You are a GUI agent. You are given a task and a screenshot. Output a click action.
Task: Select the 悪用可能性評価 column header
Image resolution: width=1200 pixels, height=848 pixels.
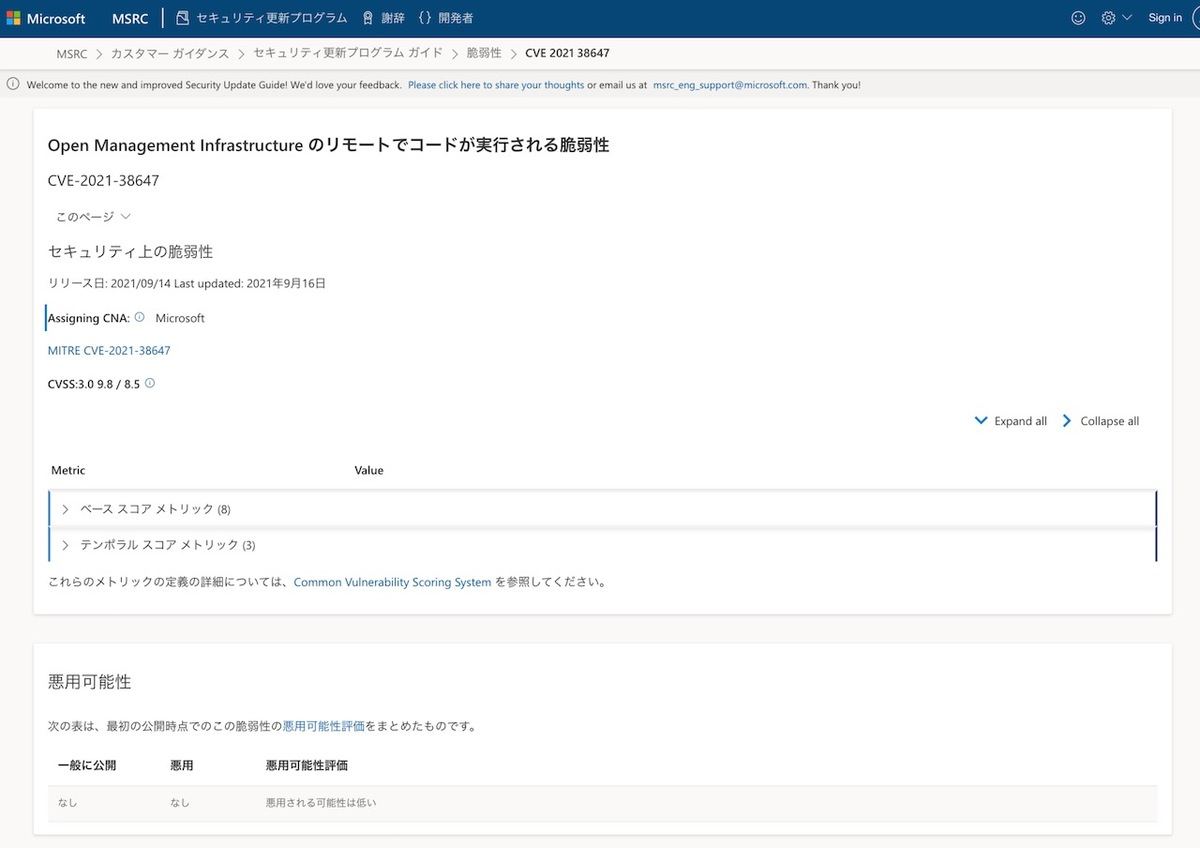[307, 765]
